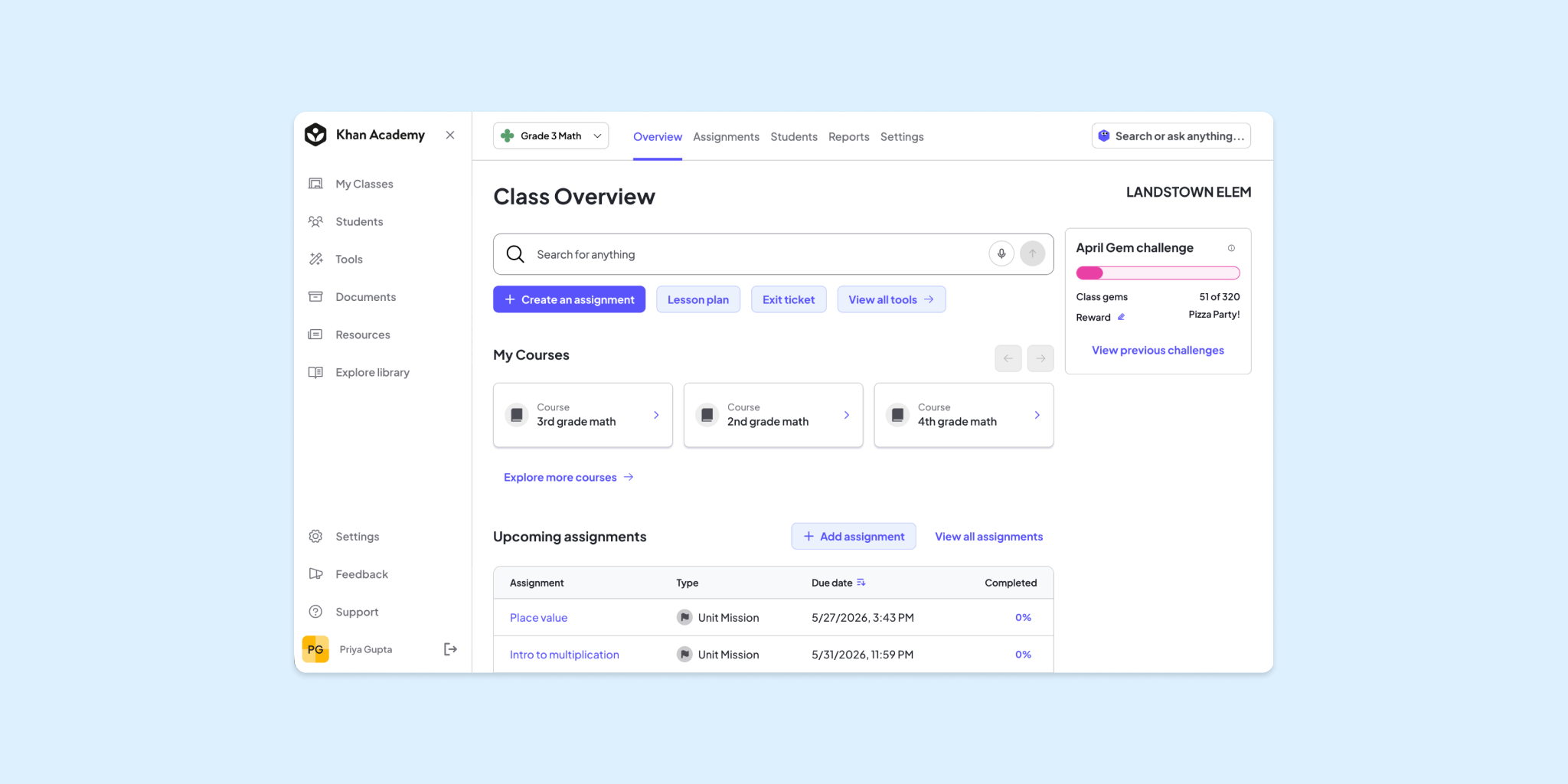Open Support help in the sidebar
Viewport: 1568px width, 784px height.
coord(343,612)
